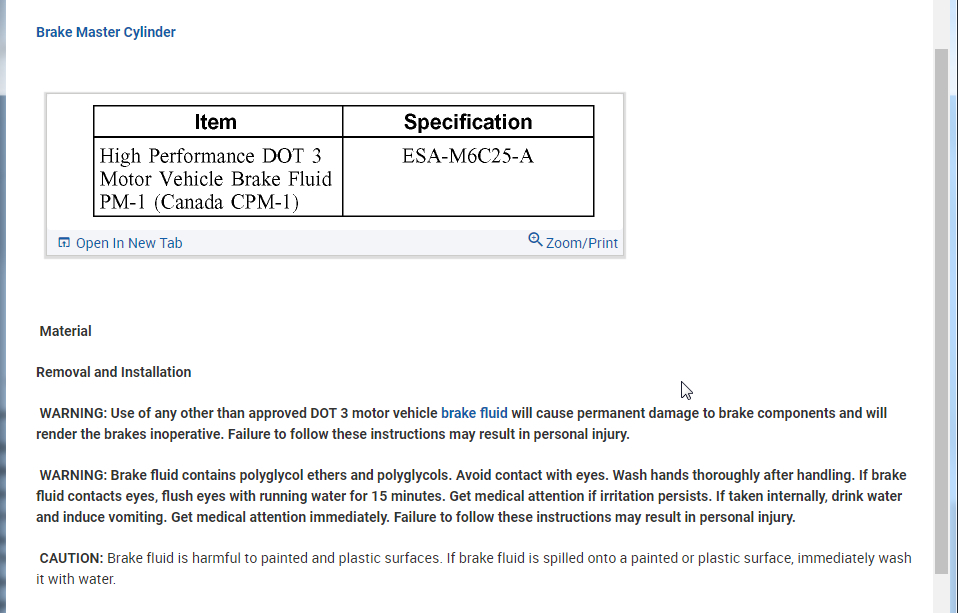The width and height of the screenshot is (958, 613).
Task: Click the scrollbar track above the thumb
Action: [941, 25]
